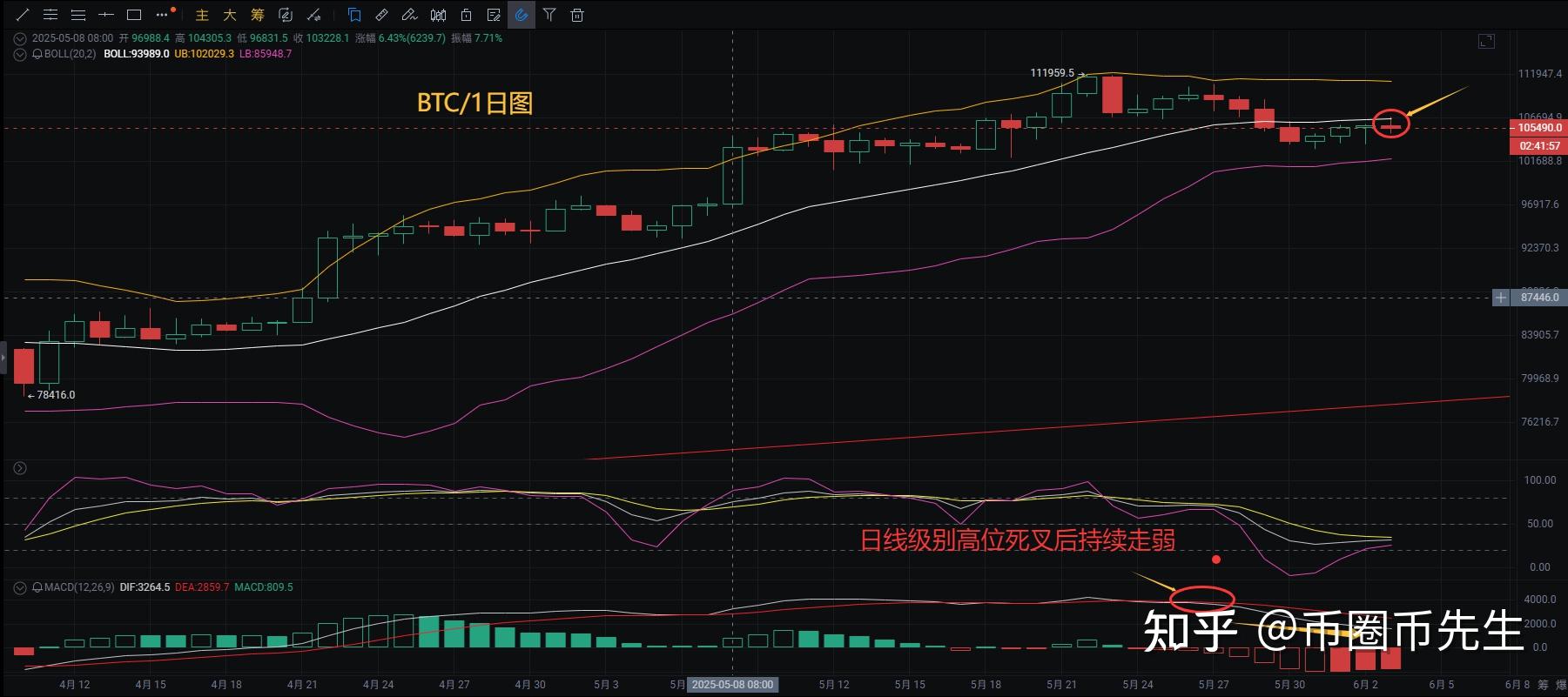1568x697 pixels.
Task: Click the line settings tool icon
Action: pyautogui.click(x=314, y=15)
